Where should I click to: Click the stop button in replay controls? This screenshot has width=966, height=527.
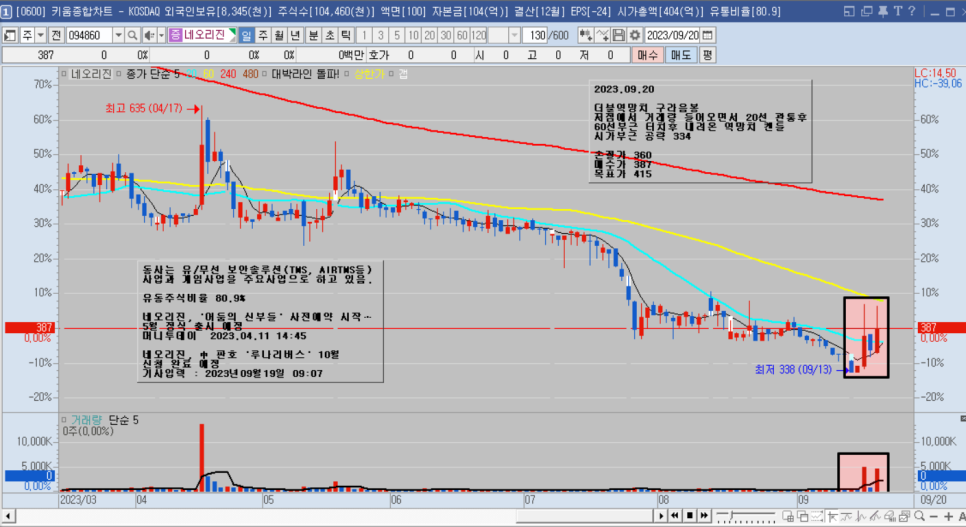[x=689, y=516]
